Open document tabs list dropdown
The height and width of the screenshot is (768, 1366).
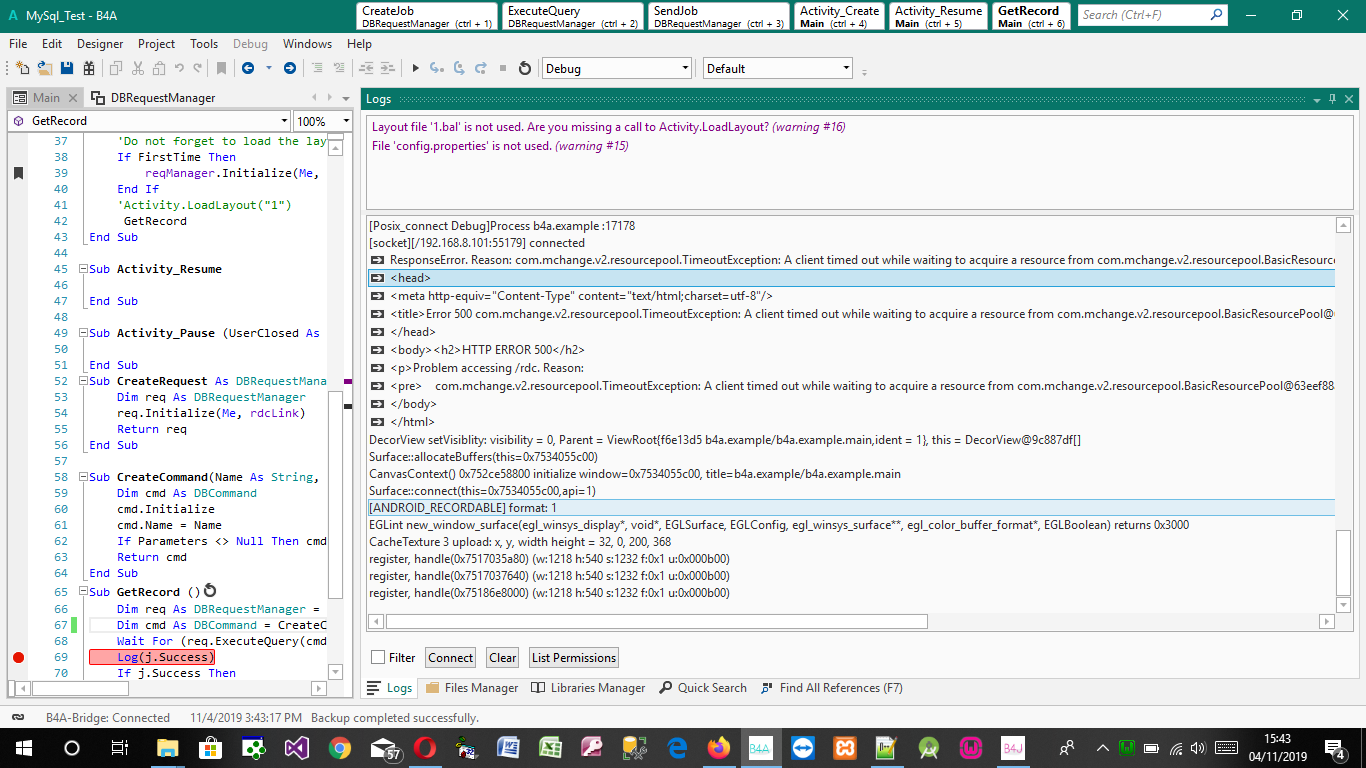coord(346,98)
